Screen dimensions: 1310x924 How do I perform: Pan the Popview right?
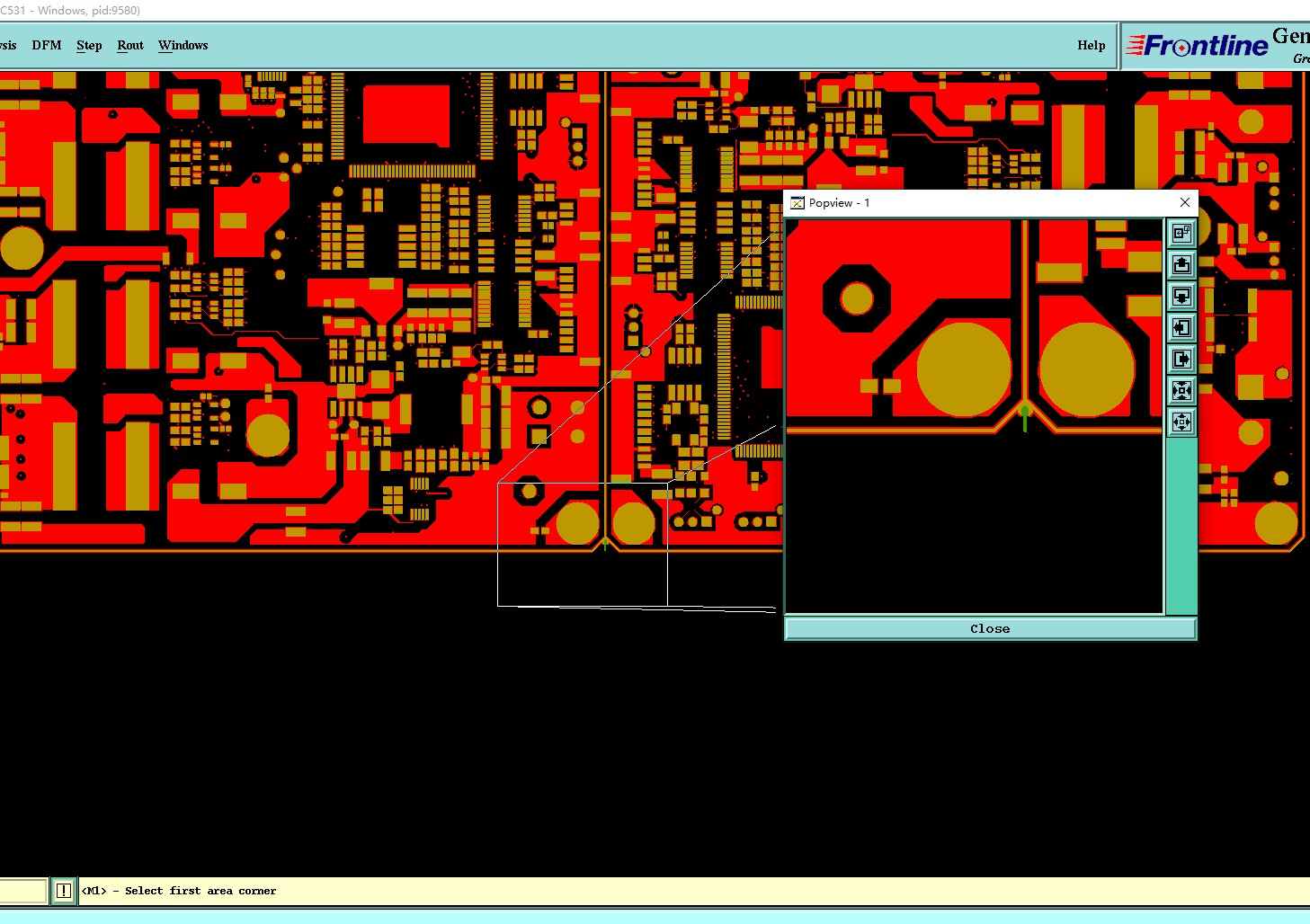click(x=1181, y=360)
